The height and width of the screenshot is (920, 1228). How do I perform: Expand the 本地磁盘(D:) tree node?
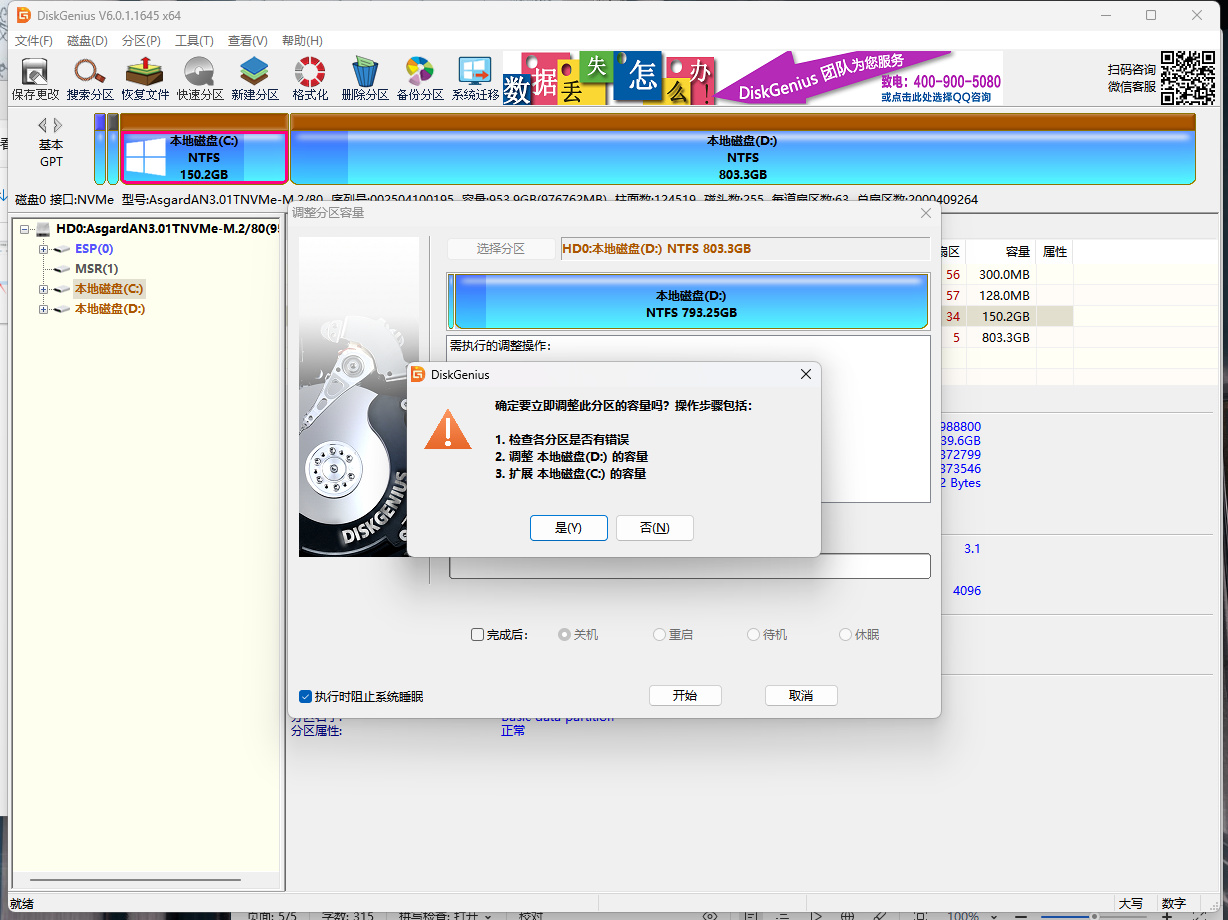click(x=43, y=309)
